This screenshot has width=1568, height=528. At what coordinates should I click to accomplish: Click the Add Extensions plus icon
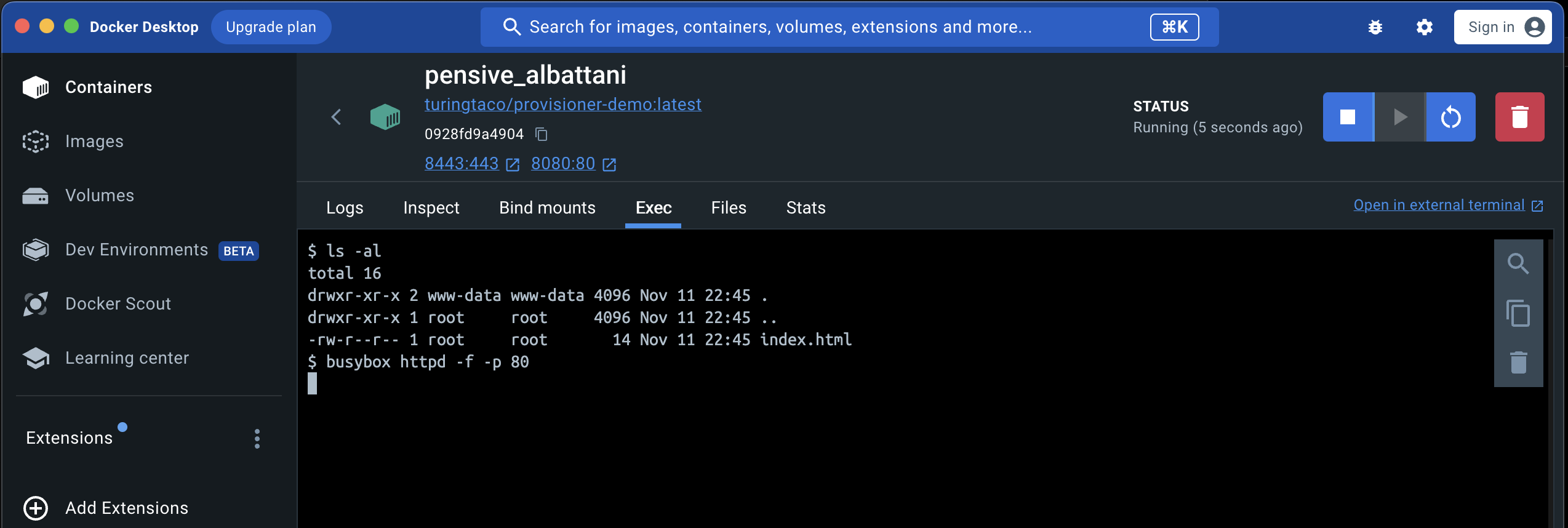coord(36,508)
